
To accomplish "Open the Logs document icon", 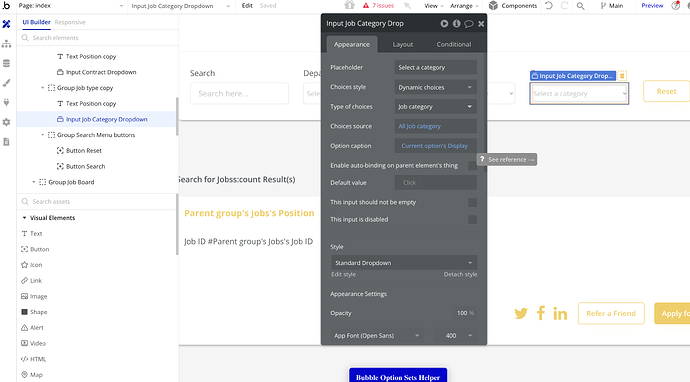I will (x=6, y=142).
